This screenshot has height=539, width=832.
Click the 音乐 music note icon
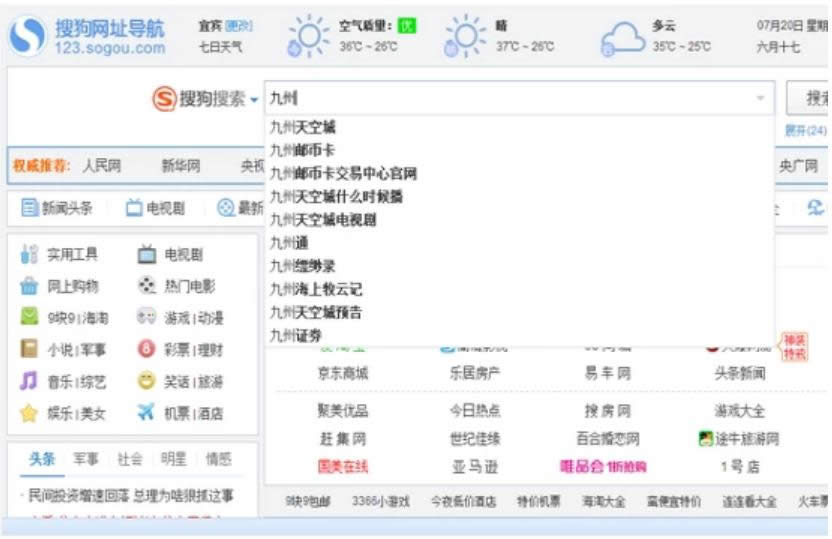[x=29, y=381]
